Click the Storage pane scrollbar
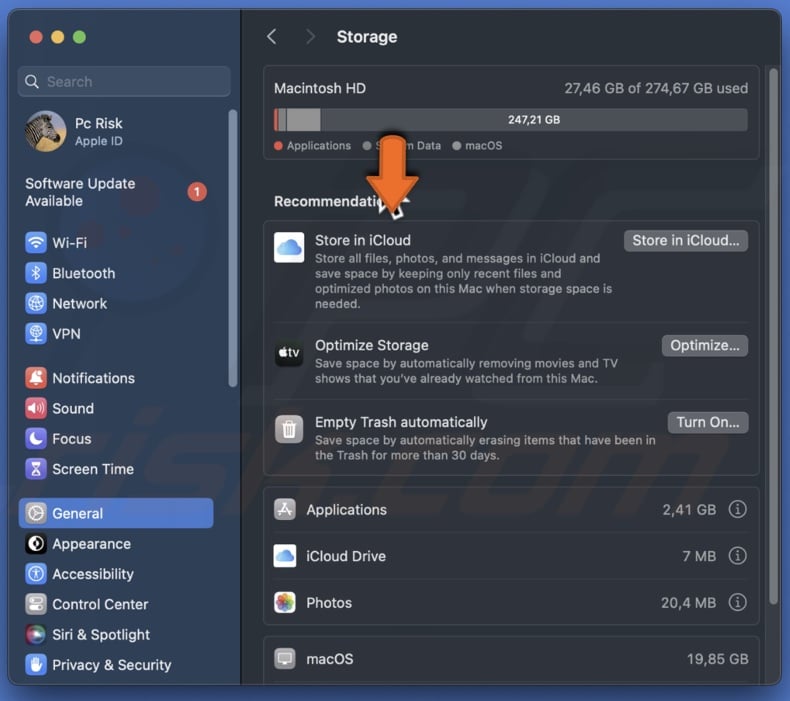 (773, 336)
